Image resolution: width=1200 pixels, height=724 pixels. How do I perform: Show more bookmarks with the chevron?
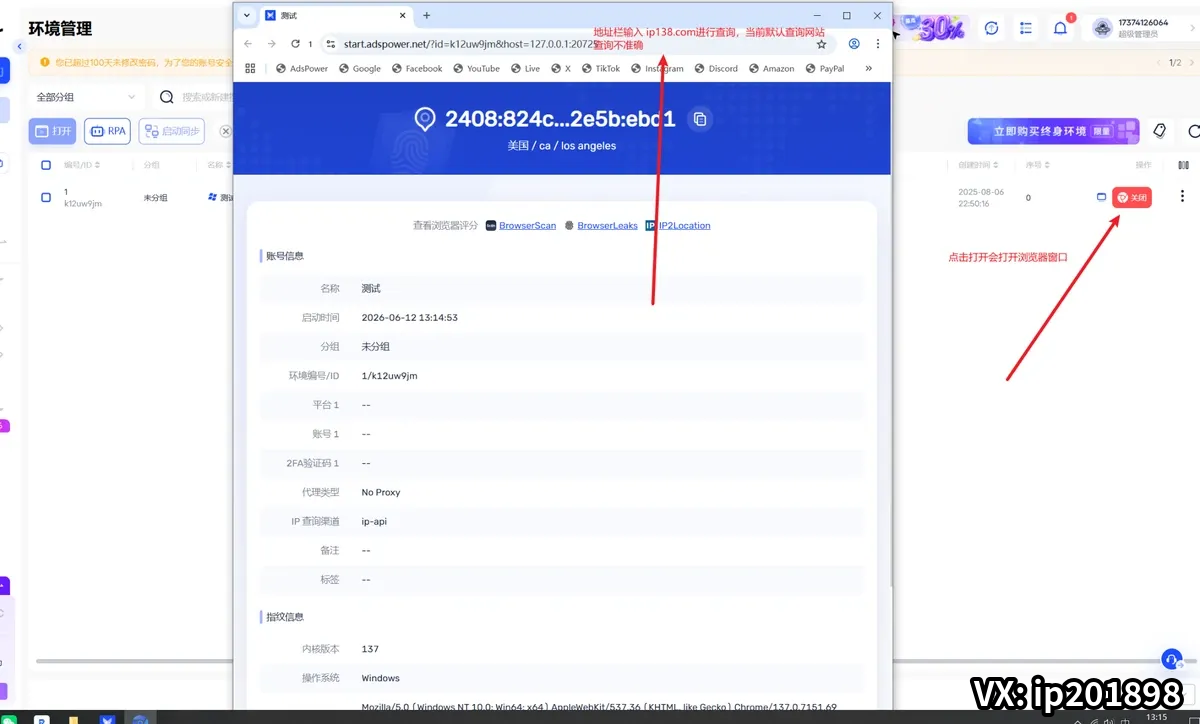coord(868,69)
